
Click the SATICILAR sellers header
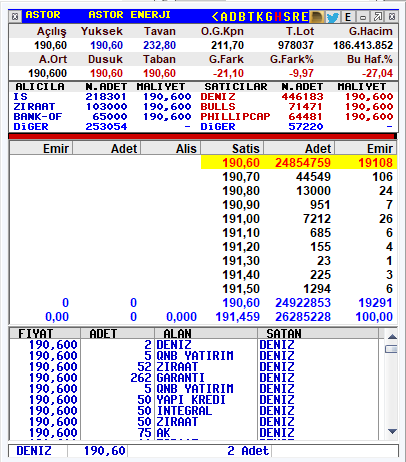pyautogui.click(x=236, y=87)
